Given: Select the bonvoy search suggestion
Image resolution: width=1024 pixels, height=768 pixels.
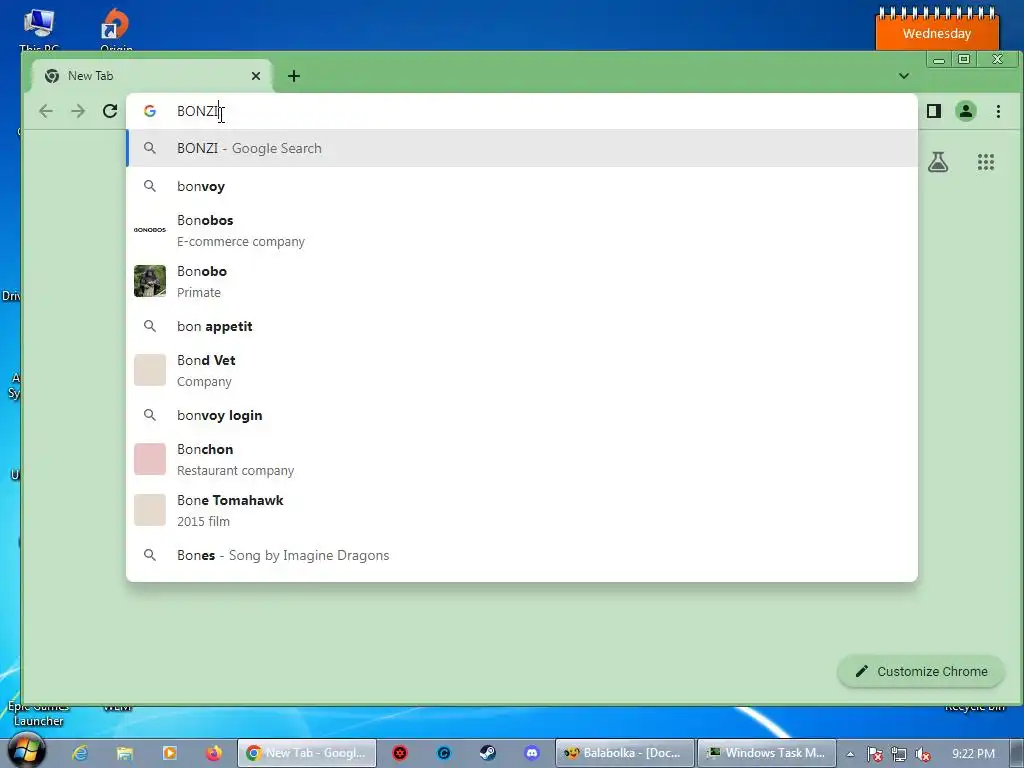Looking at the screenshot, I should pyautogui.click(x=522, y=186).
